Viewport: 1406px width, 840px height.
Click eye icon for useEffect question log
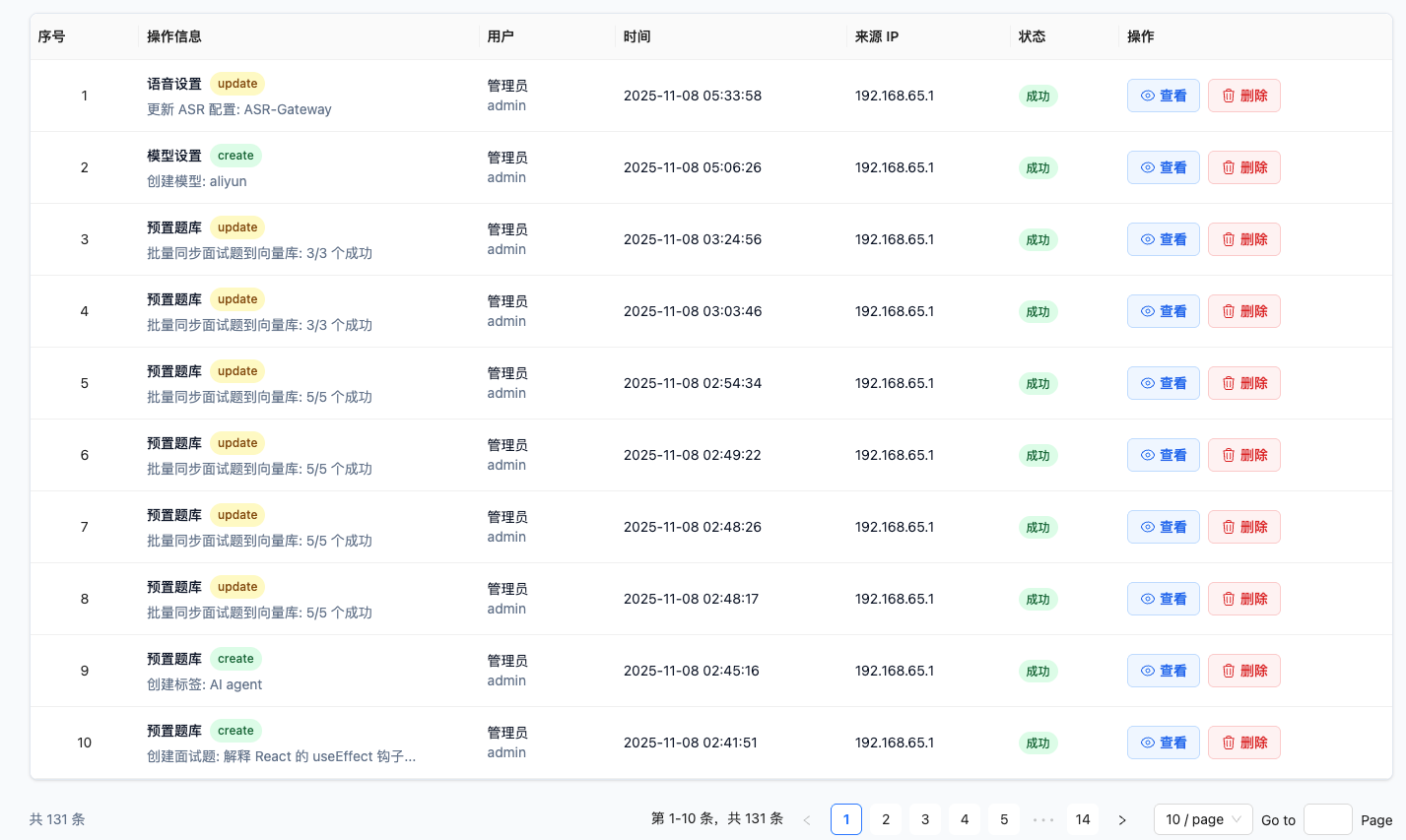click(x=1148, y=743)
